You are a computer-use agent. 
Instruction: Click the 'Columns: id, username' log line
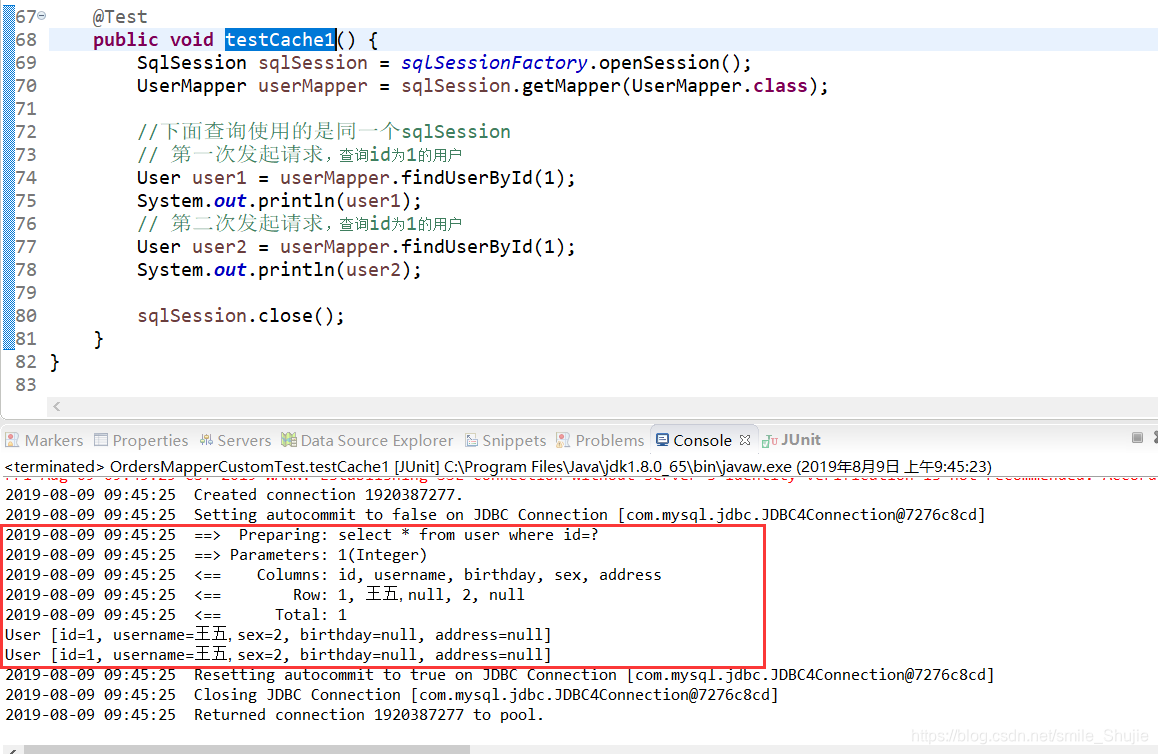pos(334,575)
